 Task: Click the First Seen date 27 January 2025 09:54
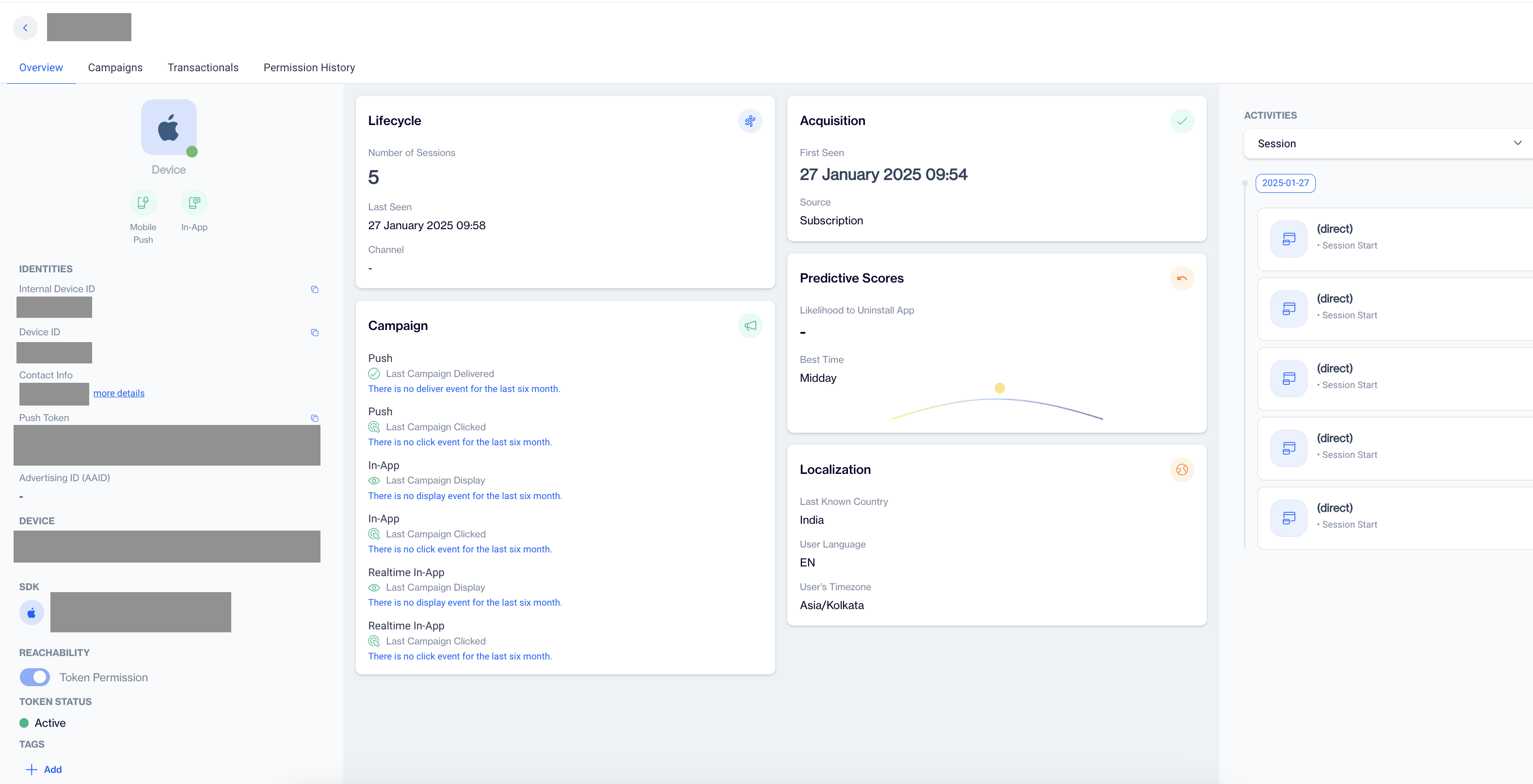coord(883,174)
